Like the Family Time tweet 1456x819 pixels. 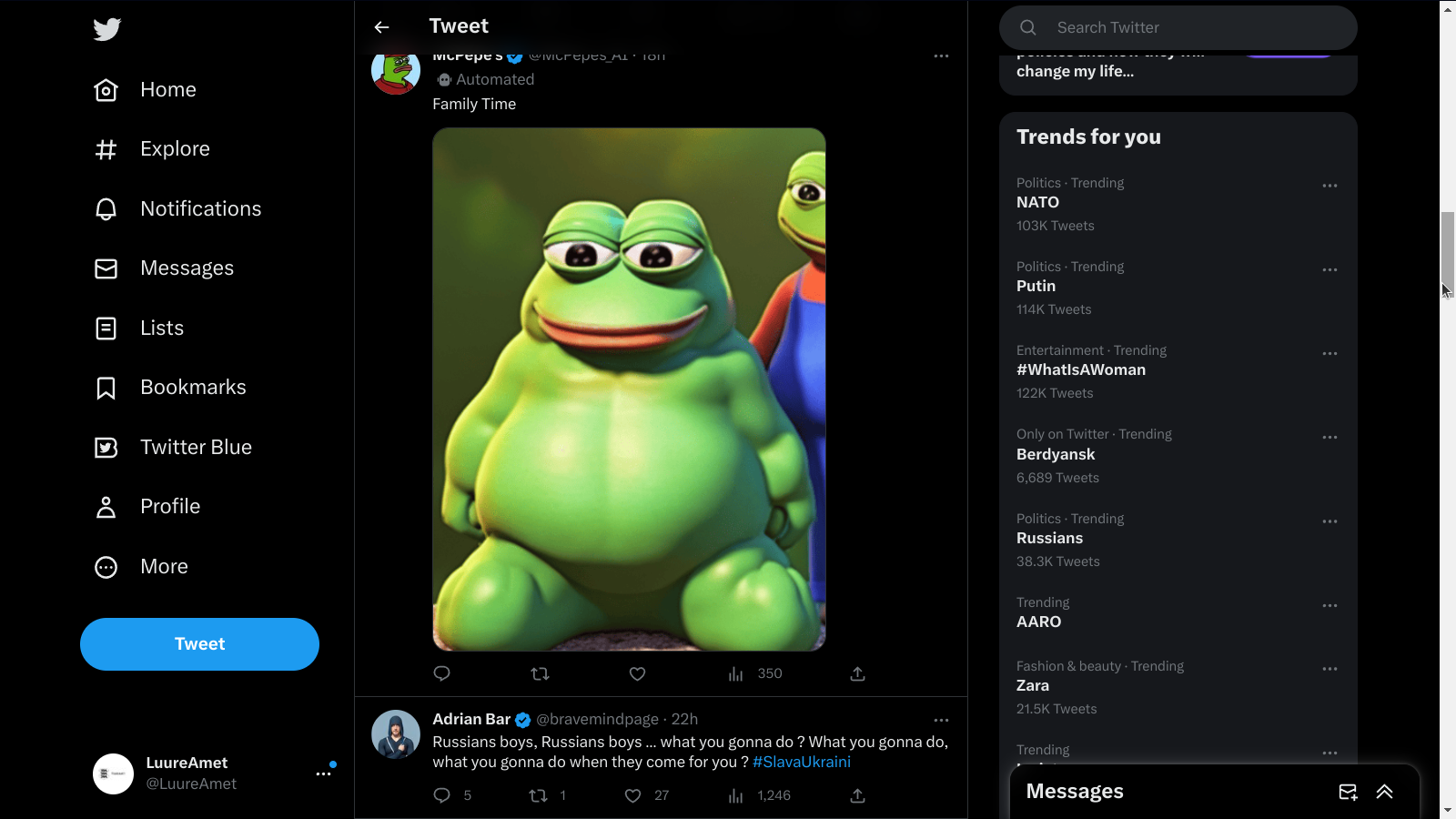click(x=637, y=674)
